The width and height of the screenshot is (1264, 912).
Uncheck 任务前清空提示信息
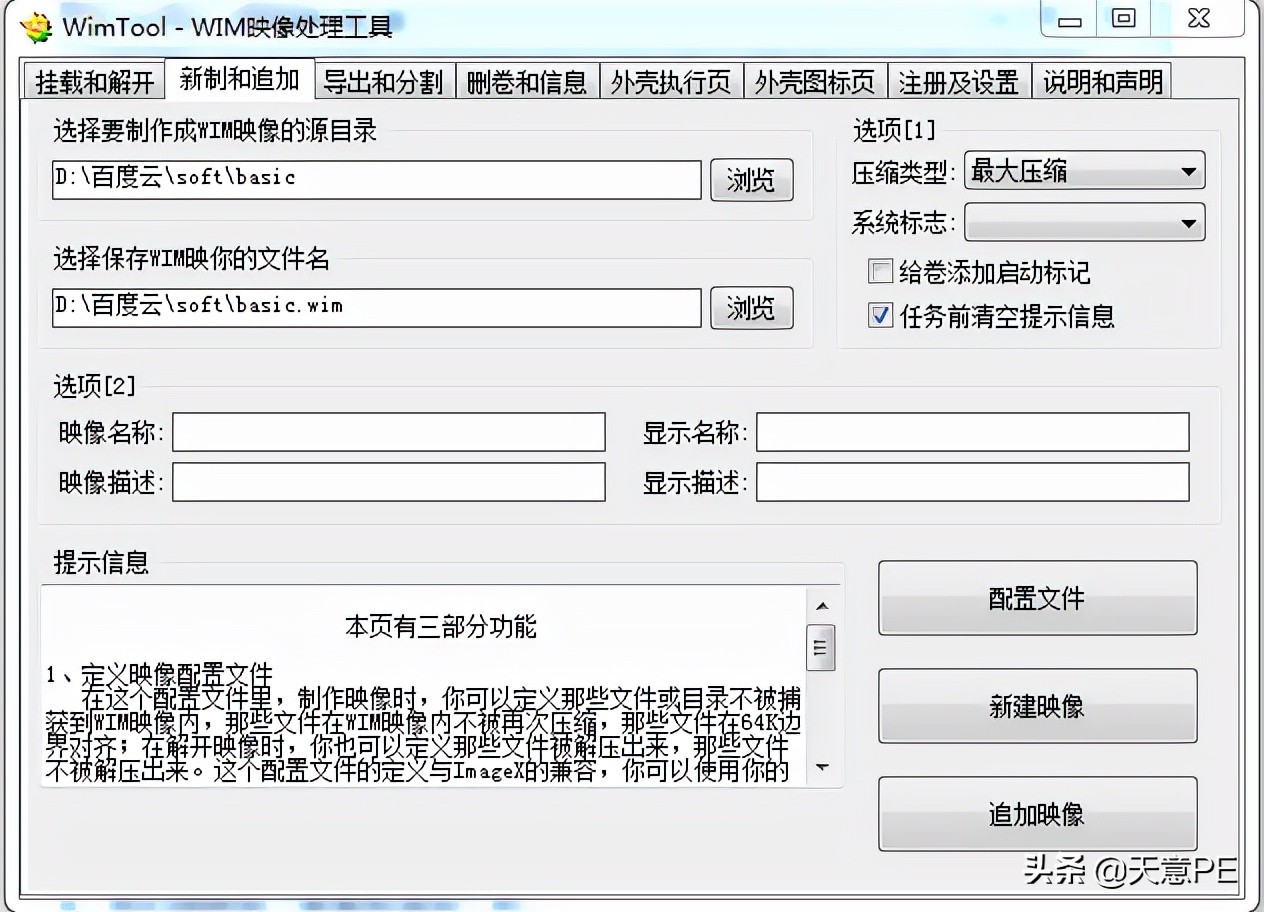[x=880, y=316]
